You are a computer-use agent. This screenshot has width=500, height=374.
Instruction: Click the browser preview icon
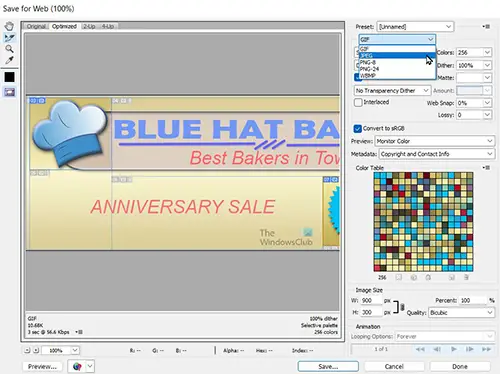77,366
